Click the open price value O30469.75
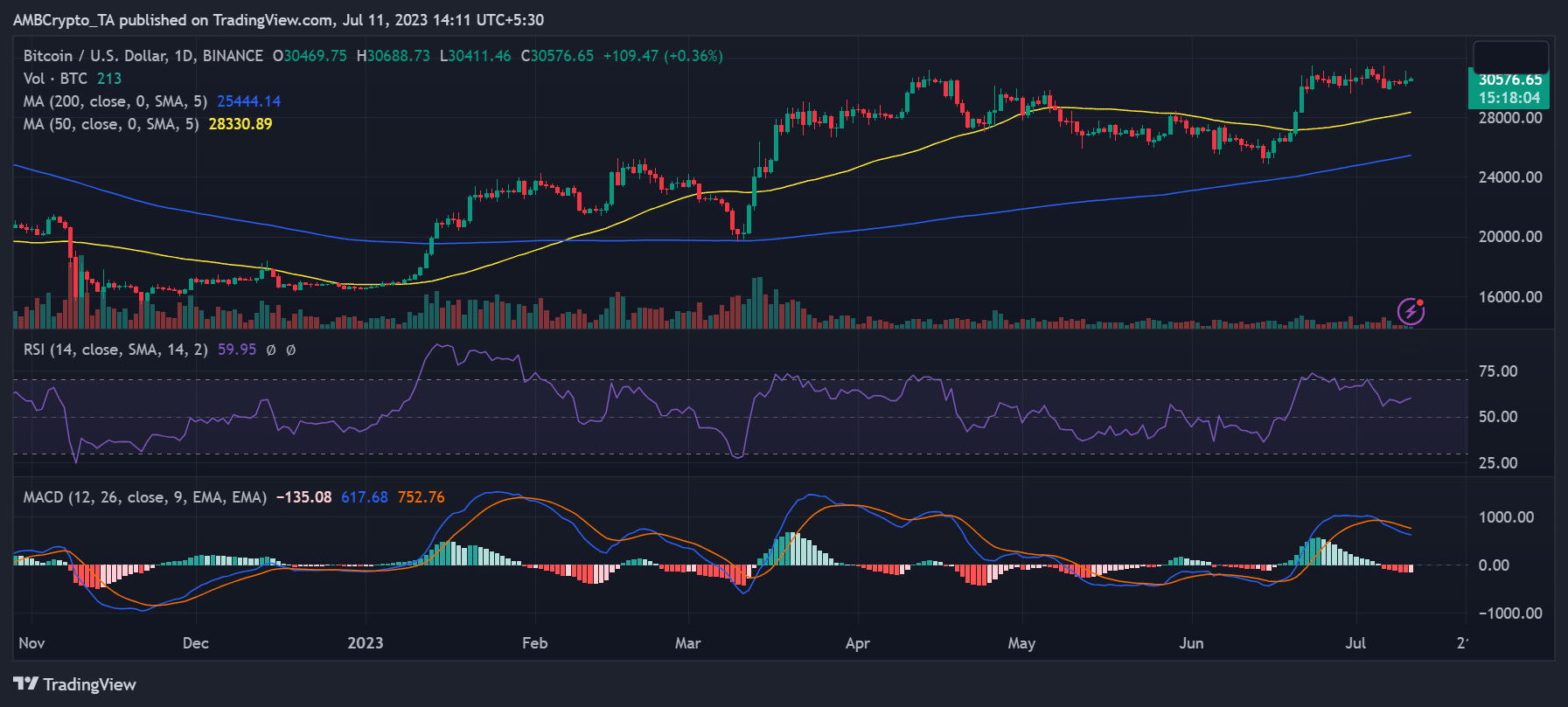This screenshot has height=707, width=1568. 310,56
